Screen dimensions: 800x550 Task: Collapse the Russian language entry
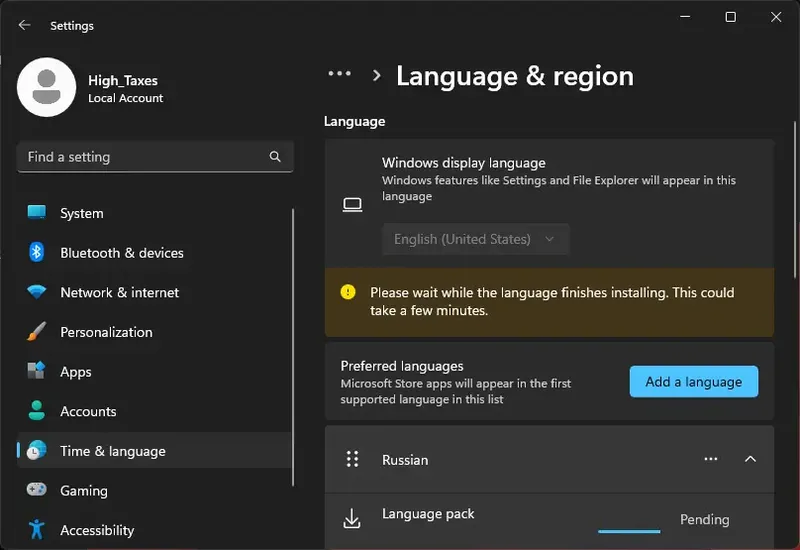pyautogui.click(x=750, y=459)
